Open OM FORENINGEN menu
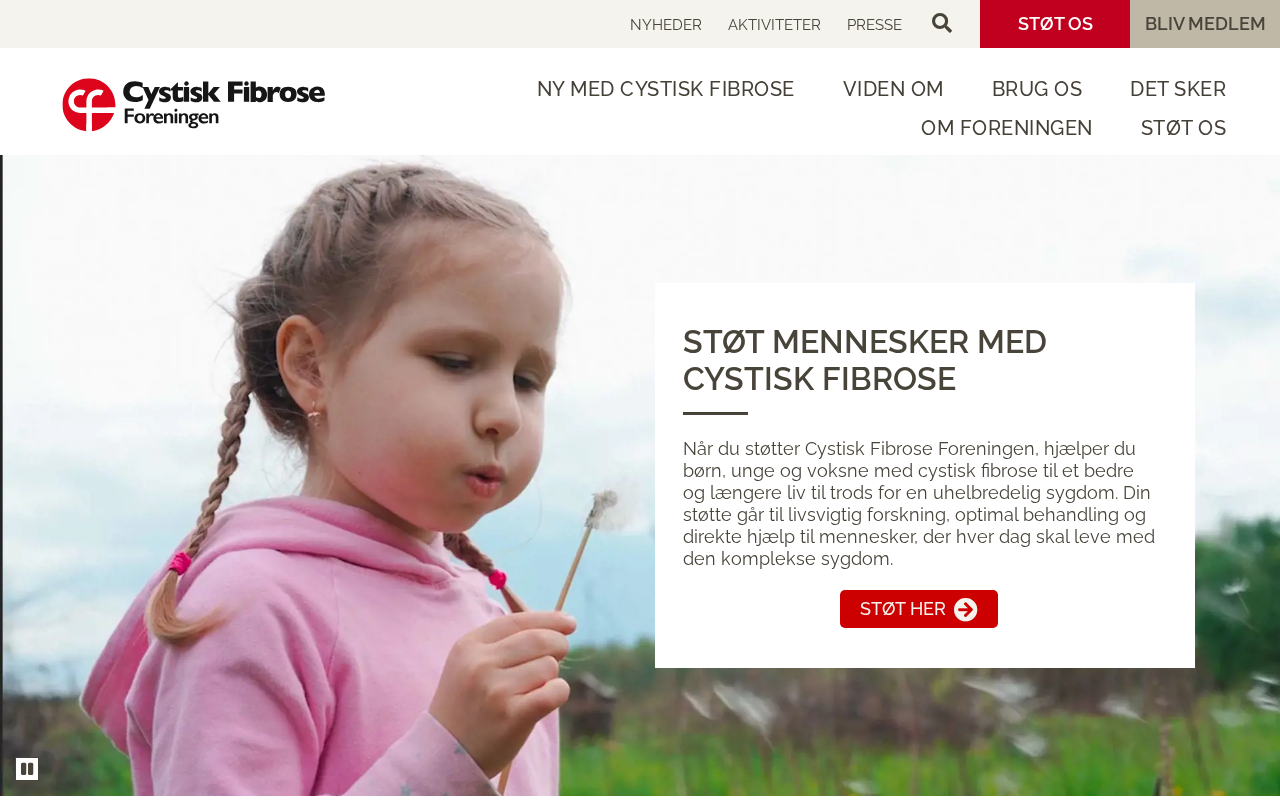The height and width of the screenshot is (800, 1280). 1007,128
